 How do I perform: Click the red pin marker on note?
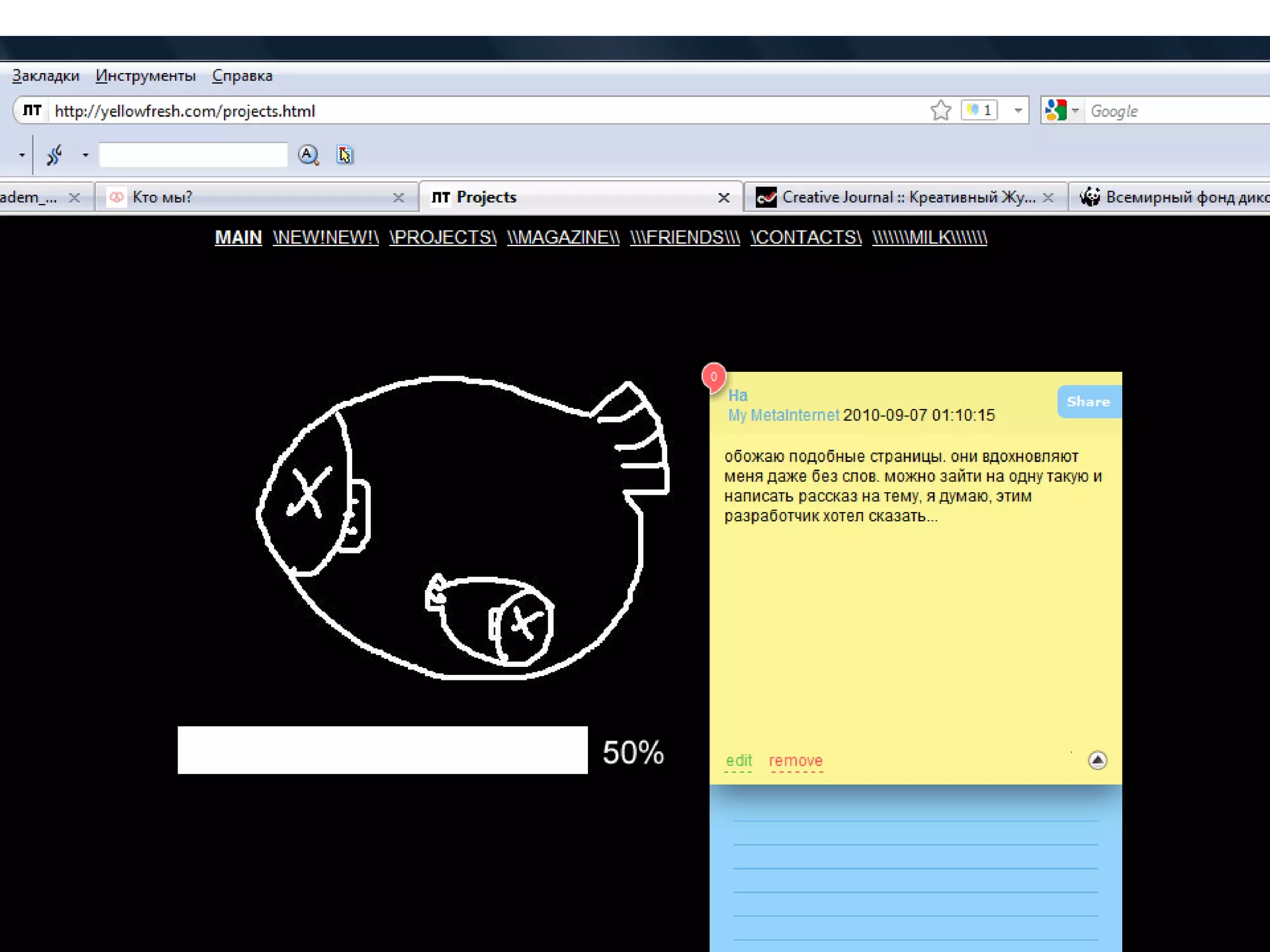pyautogui.click(x=714, y=377)
